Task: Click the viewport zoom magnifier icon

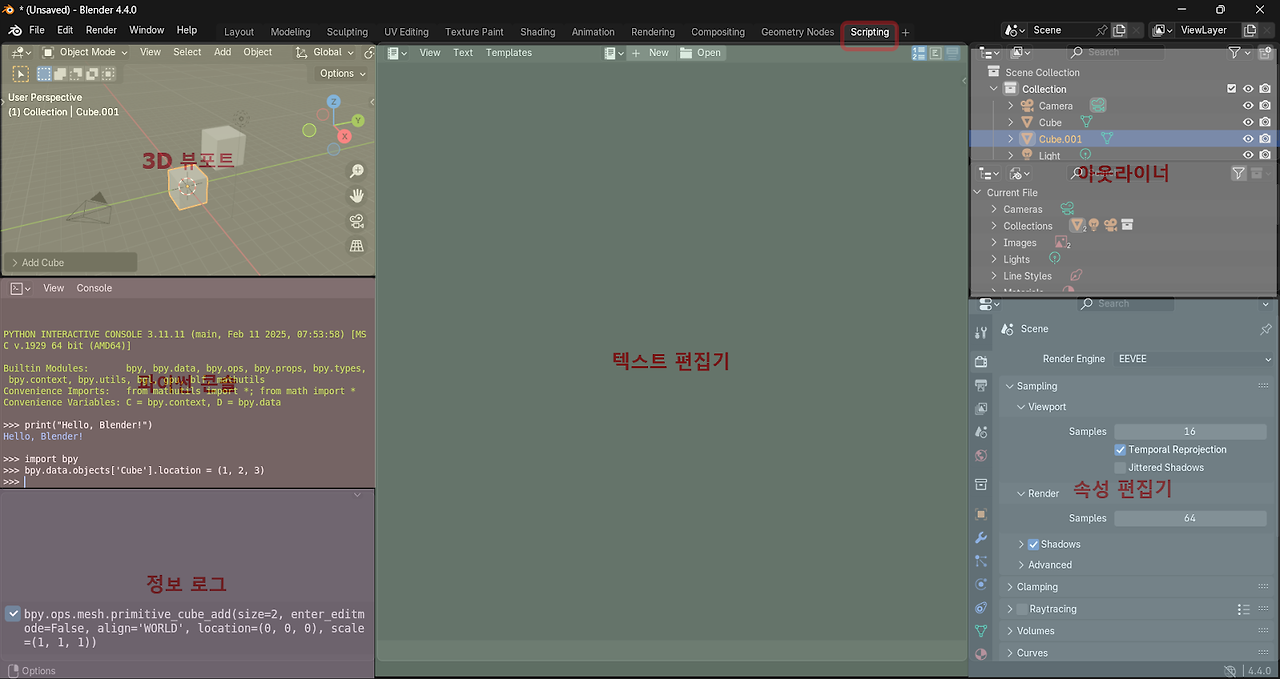Action: point(356,171)
